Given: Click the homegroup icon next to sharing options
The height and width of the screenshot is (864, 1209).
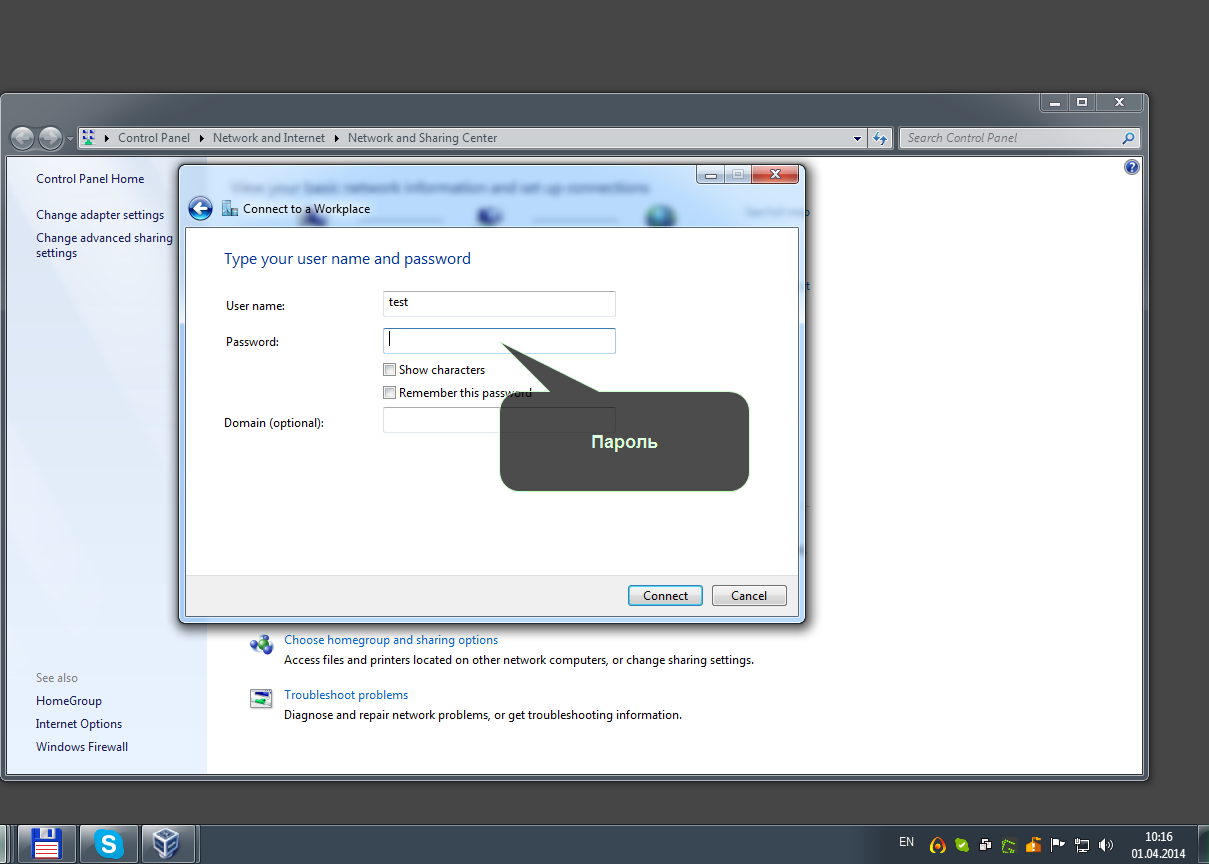Looking at the screenshot, I should pos(261,645).
